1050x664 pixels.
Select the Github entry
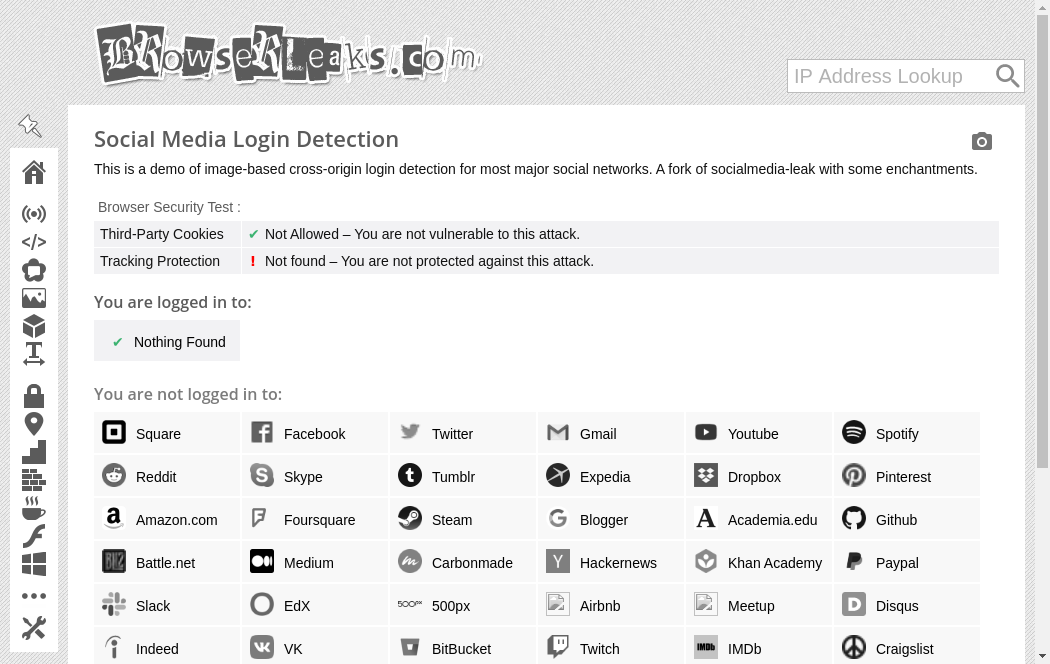896,520
